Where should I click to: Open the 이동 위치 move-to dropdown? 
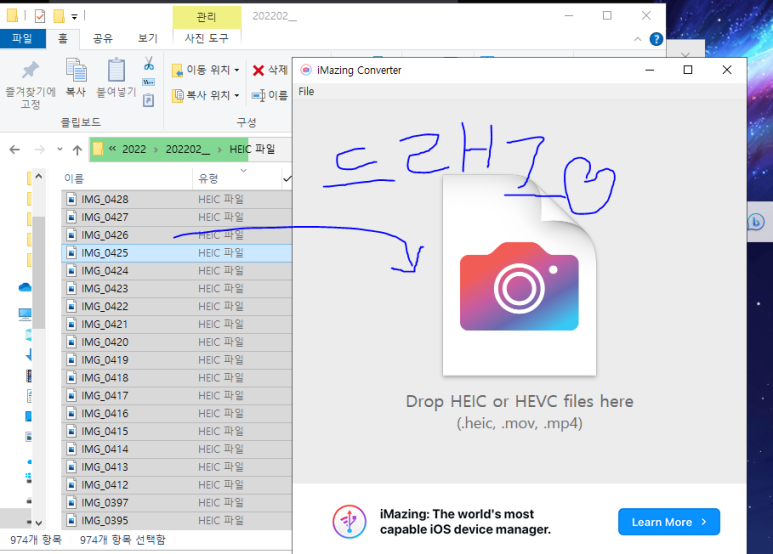point(206,70)
